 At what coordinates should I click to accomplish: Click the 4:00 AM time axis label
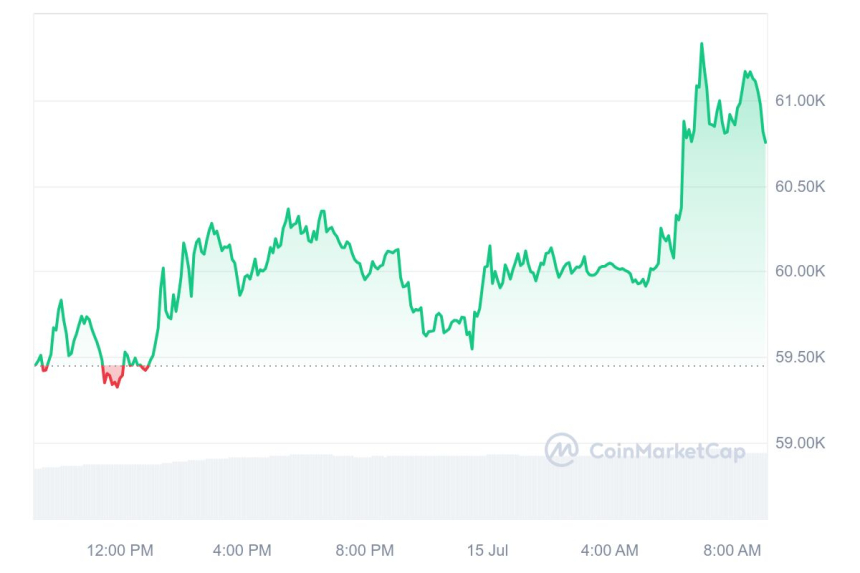click(x=610, y=550)
